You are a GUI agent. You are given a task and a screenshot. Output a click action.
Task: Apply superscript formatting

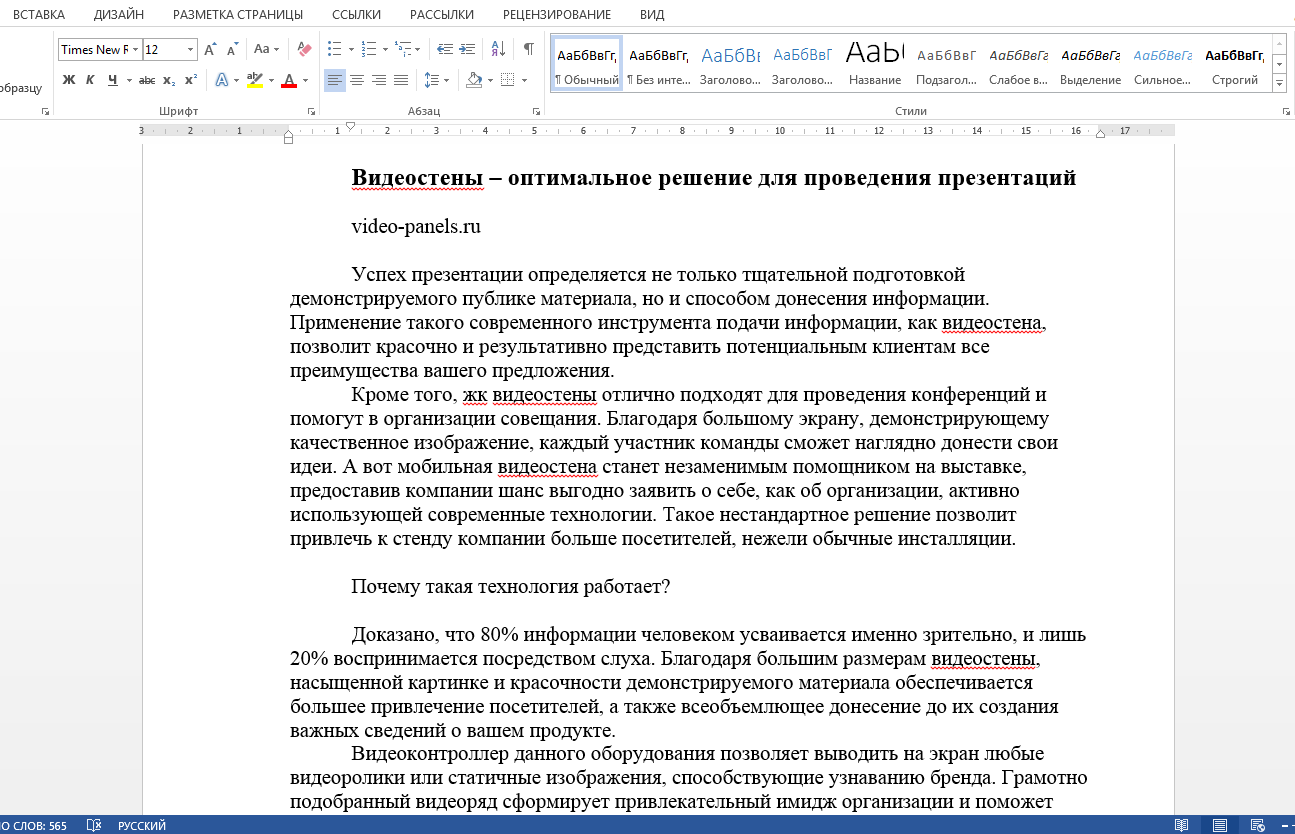[x=191, y=80]
